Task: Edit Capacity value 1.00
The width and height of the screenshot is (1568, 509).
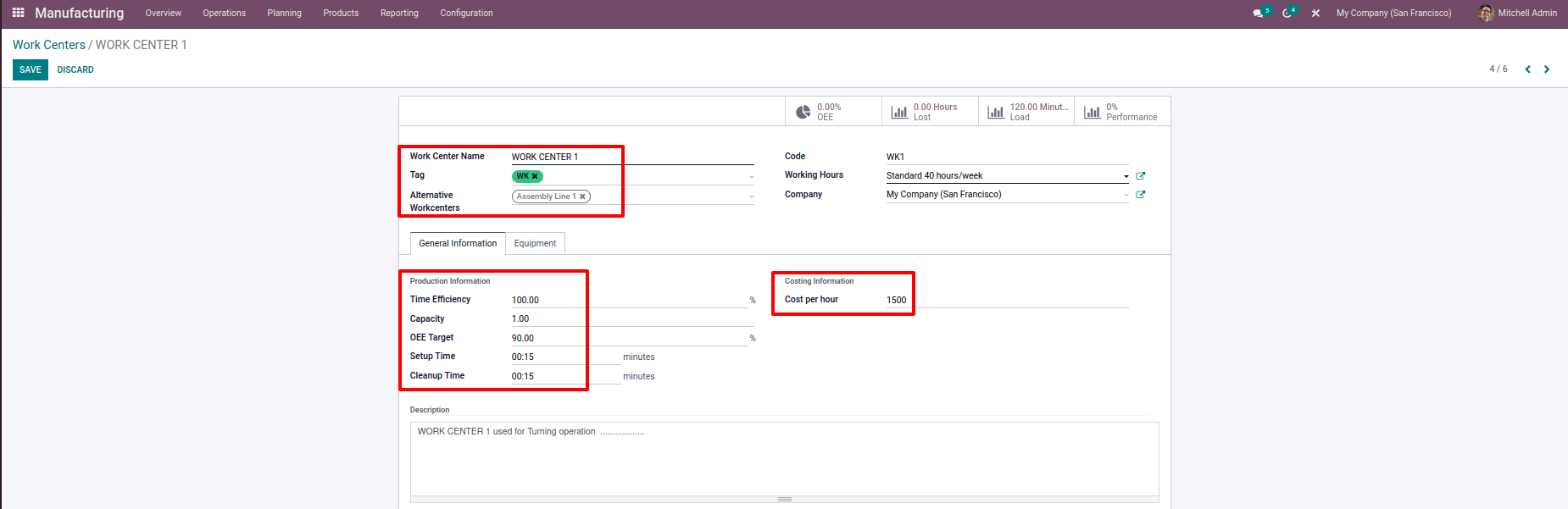Action: (x=632, y=319)
